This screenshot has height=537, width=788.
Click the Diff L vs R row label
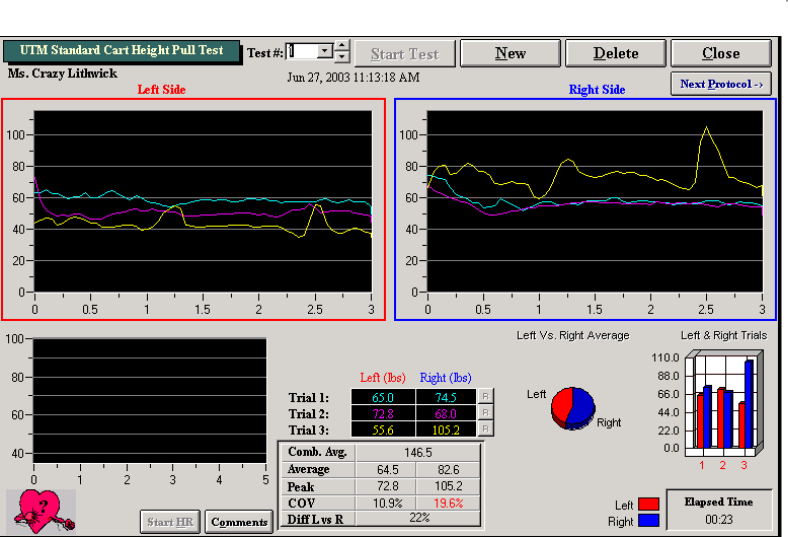click(x=315, y=519)
